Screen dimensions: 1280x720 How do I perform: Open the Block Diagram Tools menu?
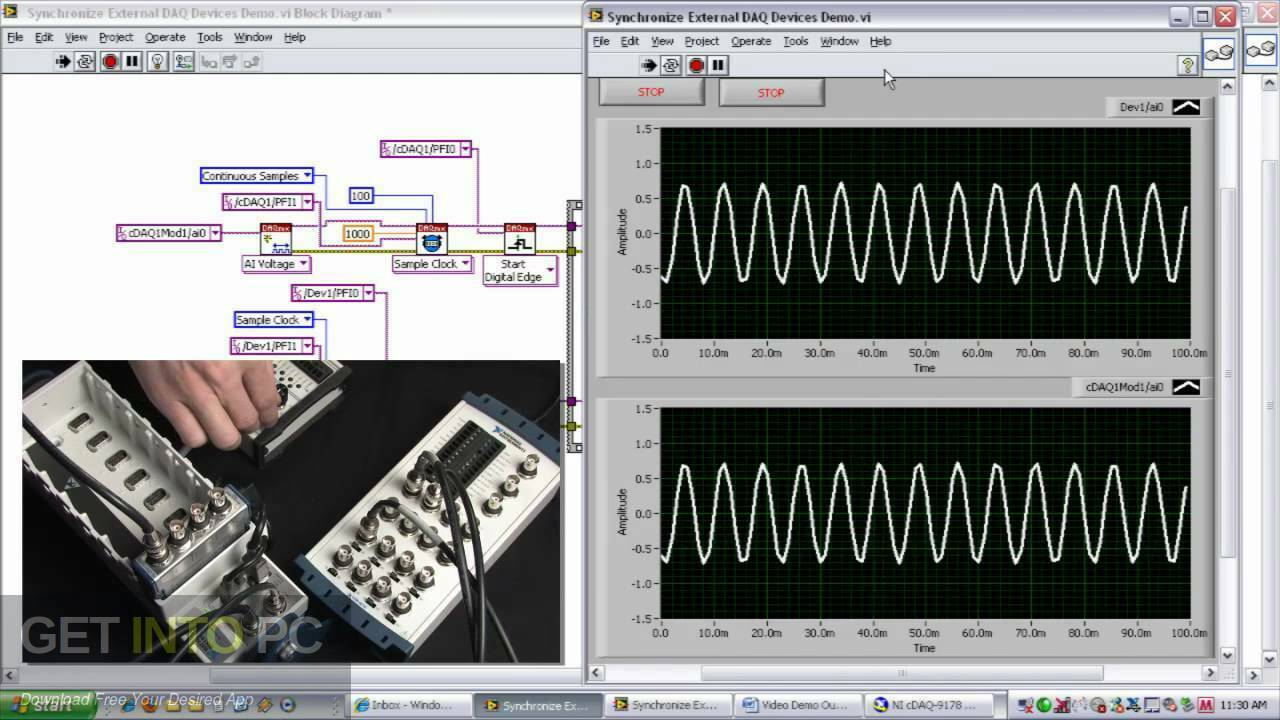(x=210, y=37)
